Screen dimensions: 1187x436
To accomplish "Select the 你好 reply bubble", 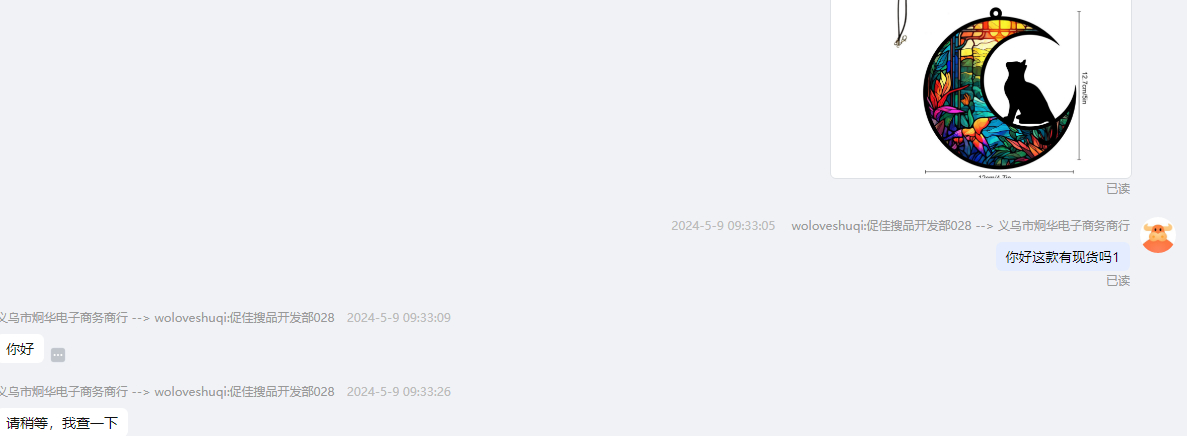I will tap(20, 349).
